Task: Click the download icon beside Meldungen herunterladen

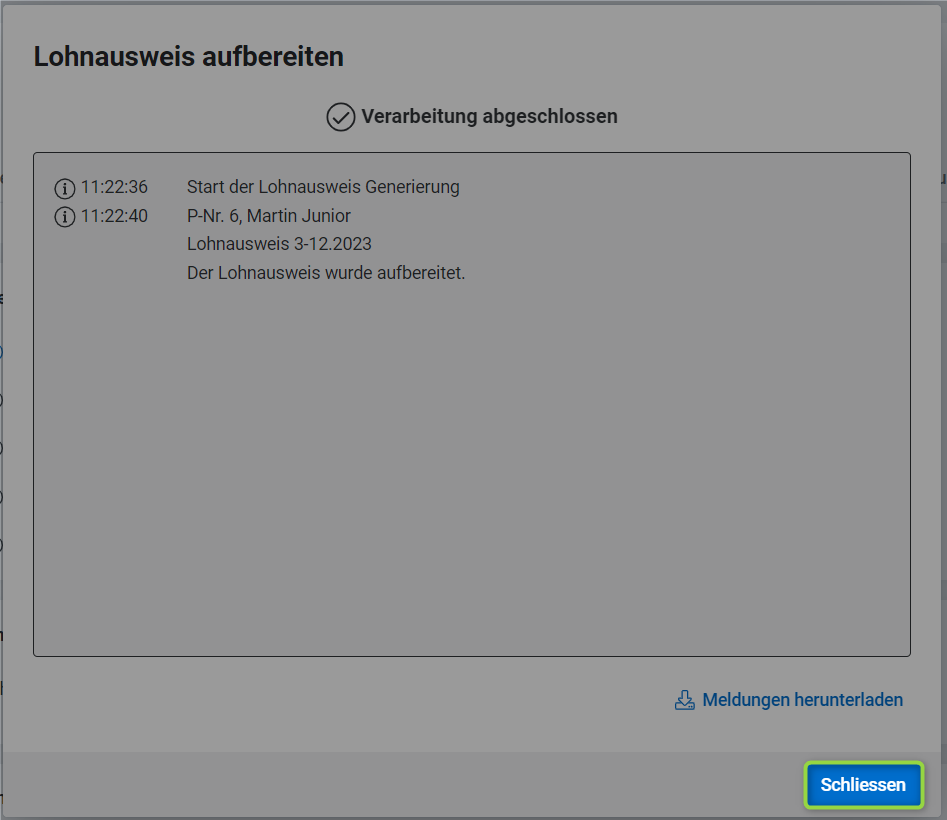Action: pos(685,700)
